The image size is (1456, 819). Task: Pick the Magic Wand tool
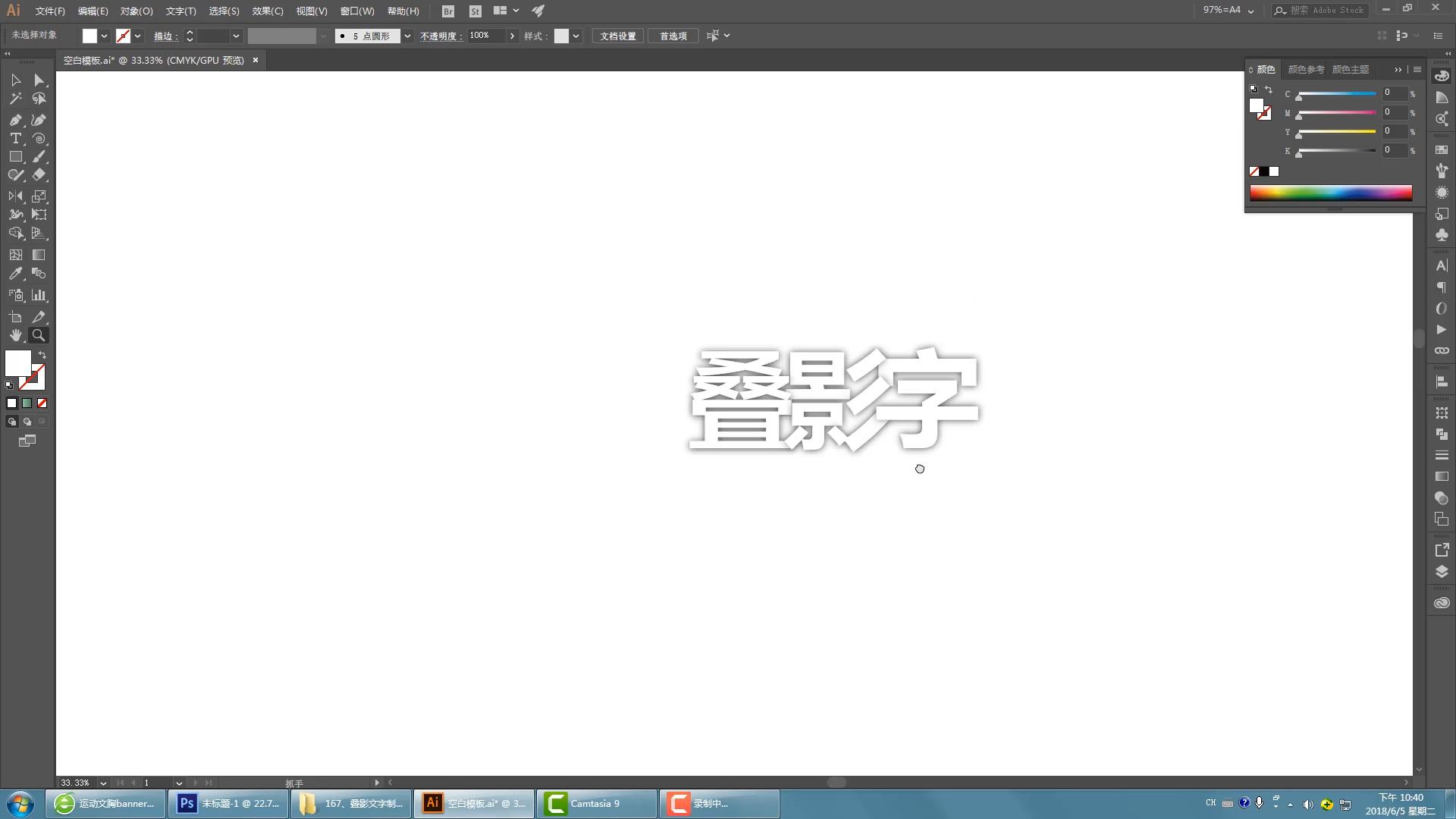(15, 99)
